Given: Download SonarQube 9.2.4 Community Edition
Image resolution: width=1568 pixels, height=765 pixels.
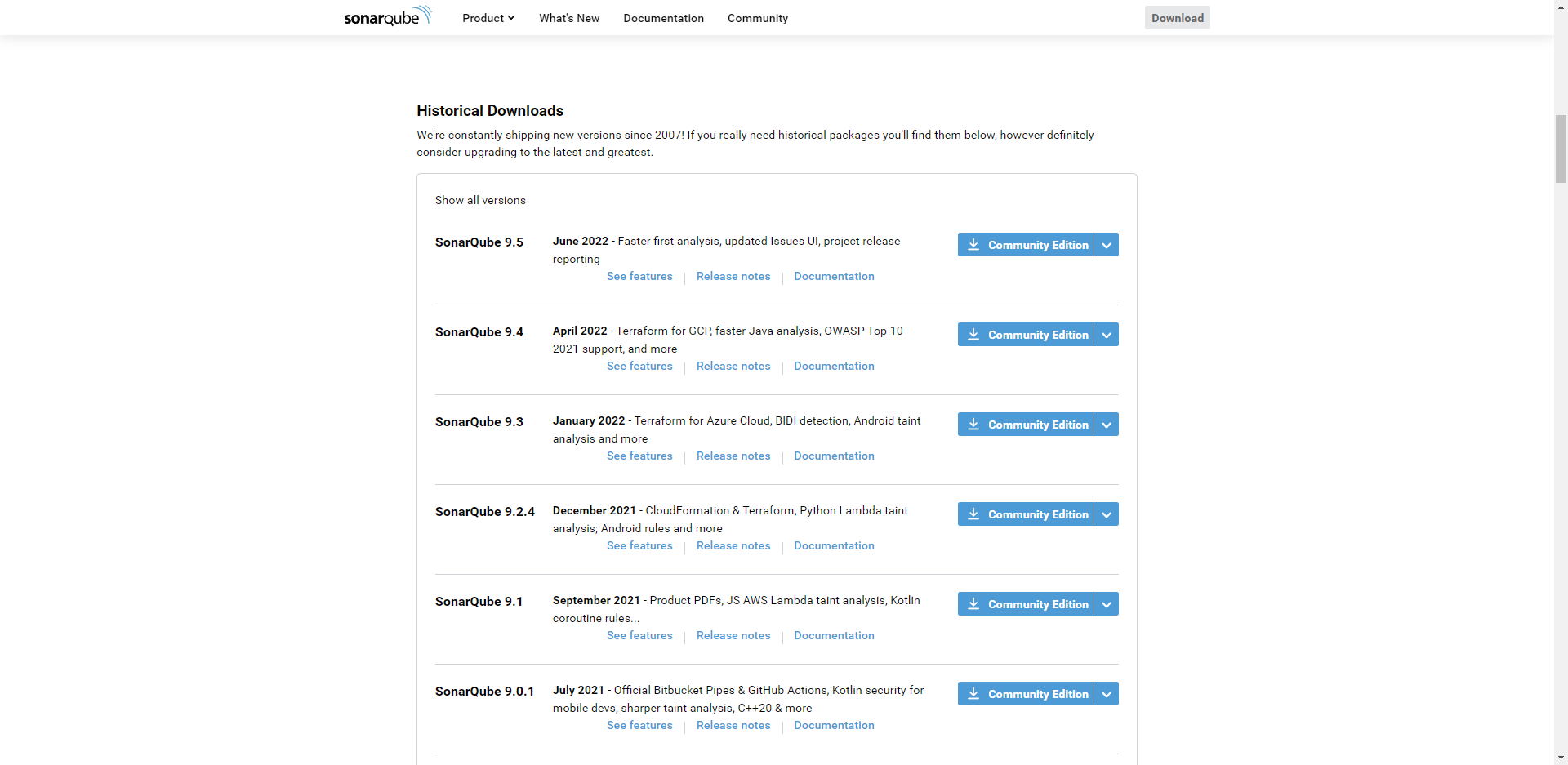Looking at the screenshot, I should tap(1026, 514).
